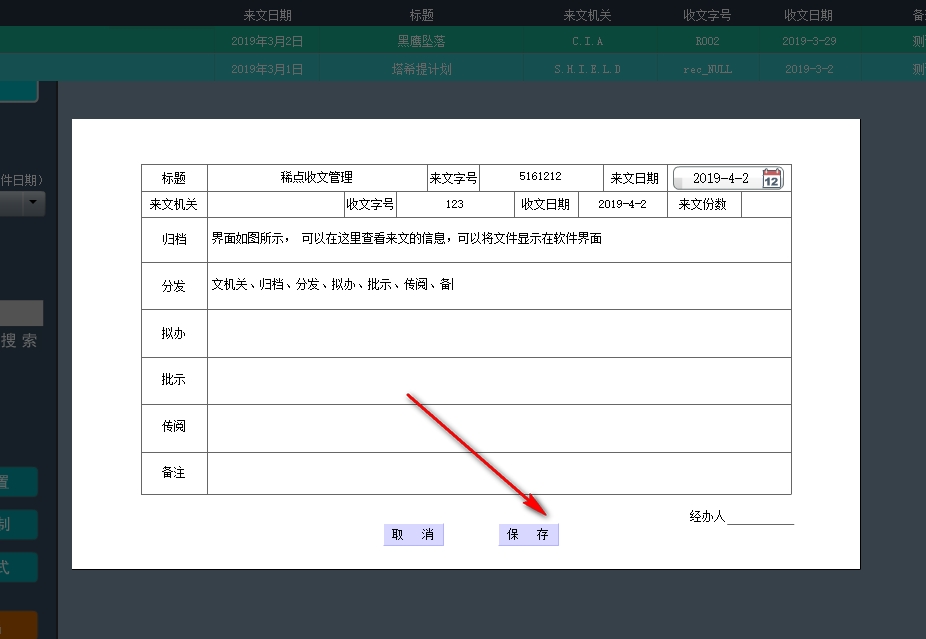
Task: Click the 来文字号 field showing 5161212
Action: coord(540,177)
